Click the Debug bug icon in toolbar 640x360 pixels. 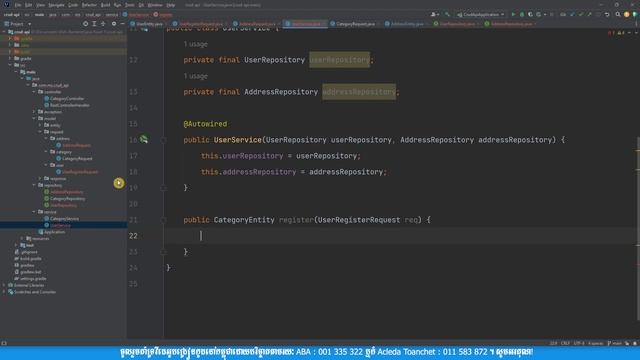click(x=522, y=14)
